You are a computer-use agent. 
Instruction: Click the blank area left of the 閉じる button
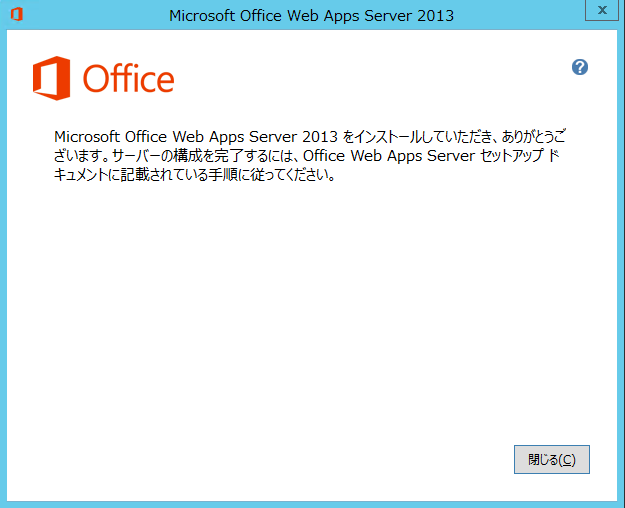point(300,459)
